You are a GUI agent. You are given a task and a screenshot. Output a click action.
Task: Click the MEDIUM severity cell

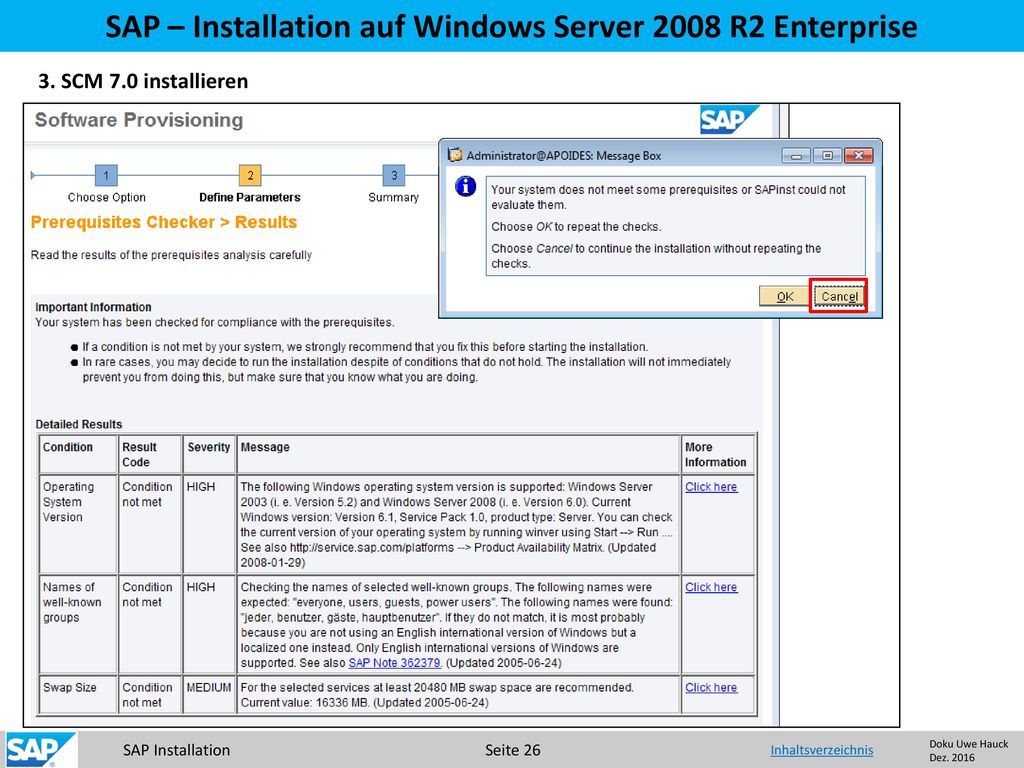click(x=209, y=695)
